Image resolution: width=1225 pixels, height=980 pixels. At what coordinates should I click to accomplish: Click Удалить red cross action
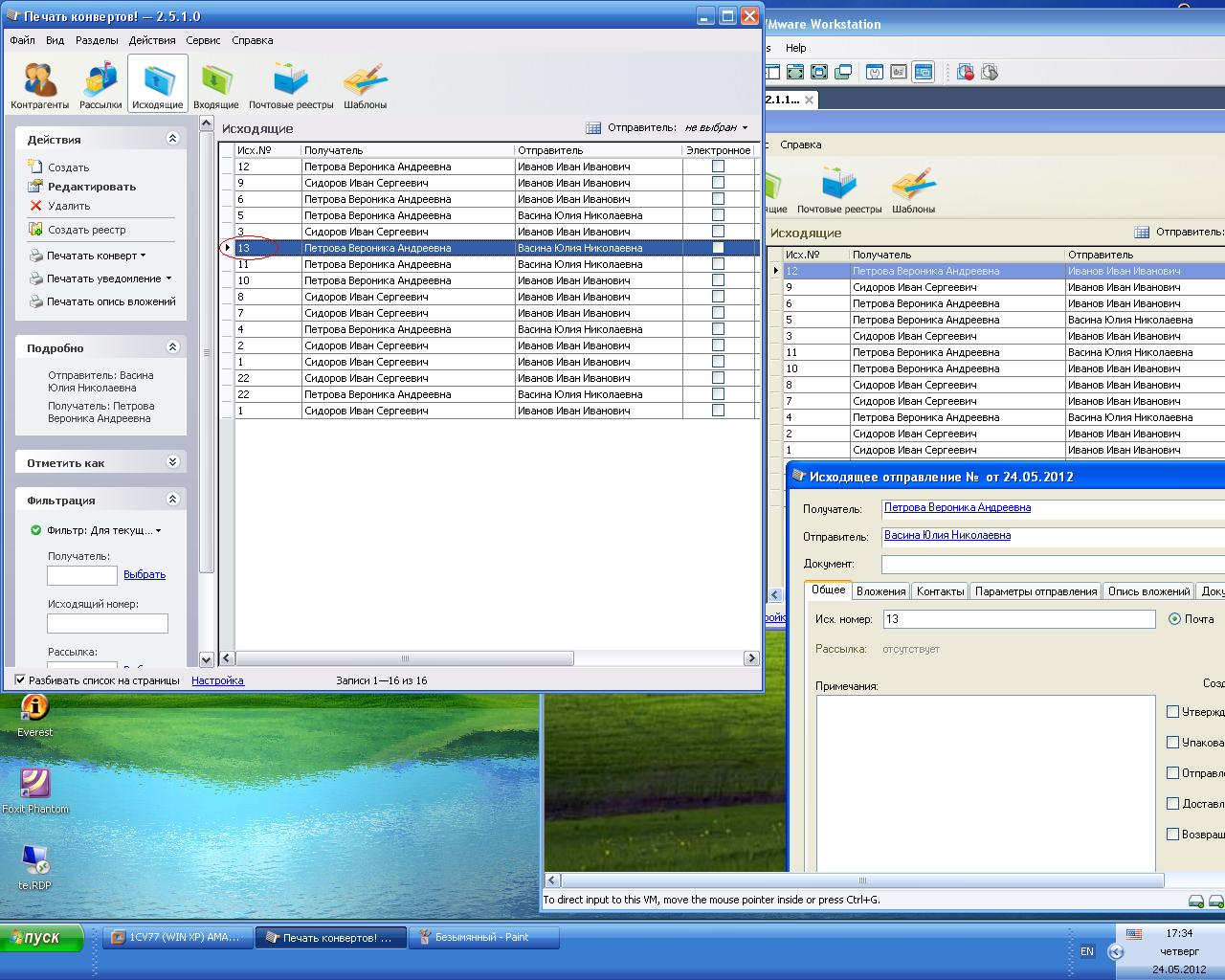[x=35, y=206]
